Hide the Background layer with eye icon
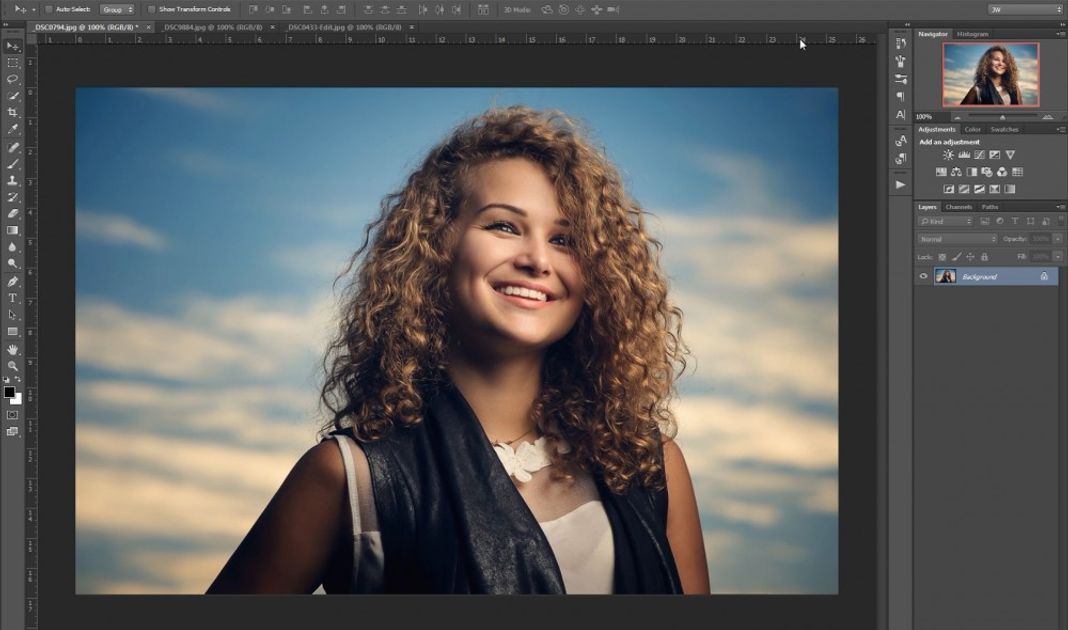Screen dimensions: 1068x630 click(923, 276)
